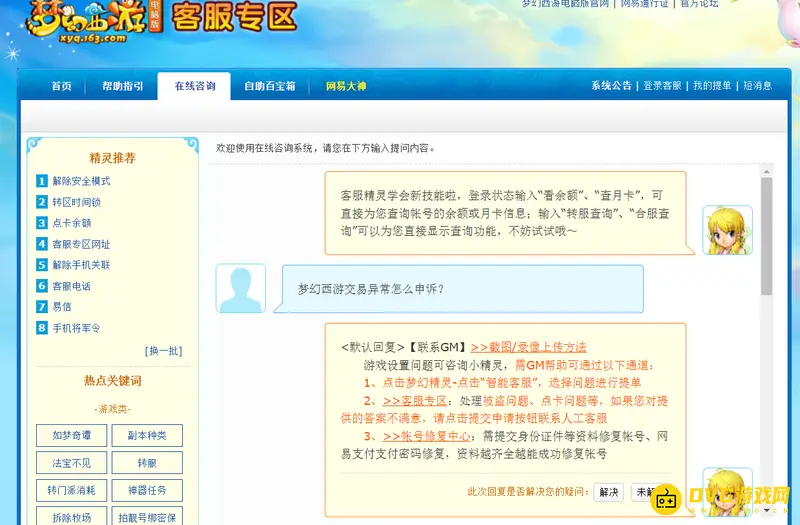Click the user silhouette avatar

coord(241,288)
